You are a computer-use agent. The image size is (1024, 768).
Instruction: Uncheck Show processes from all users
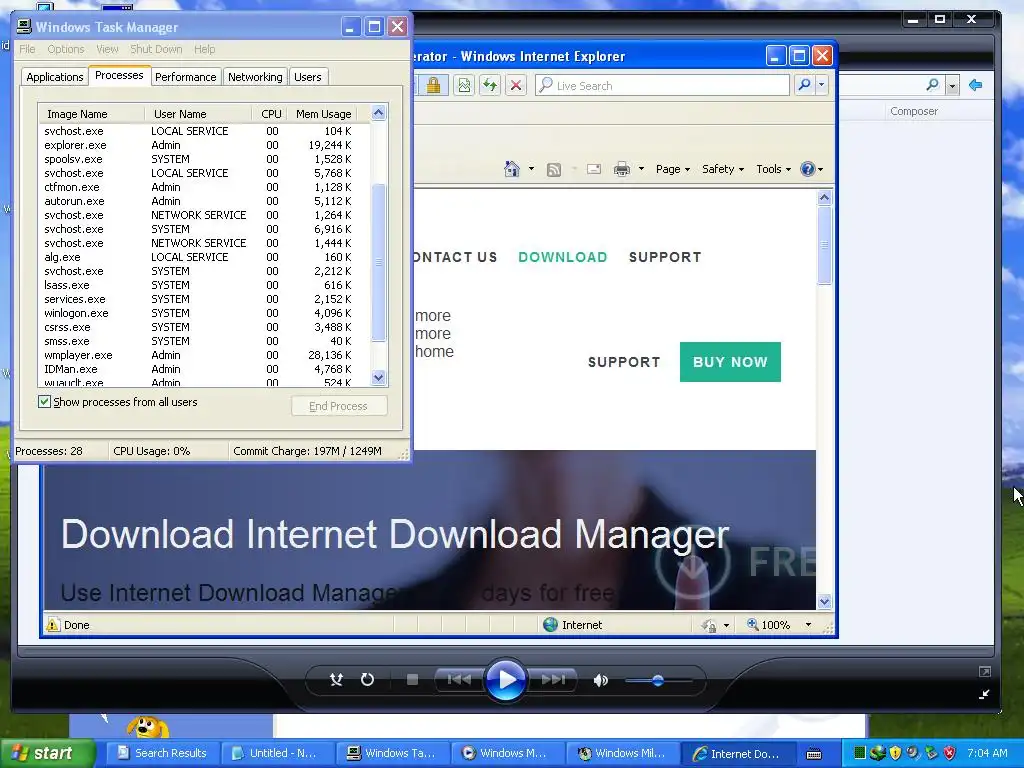tap(44, 402)
